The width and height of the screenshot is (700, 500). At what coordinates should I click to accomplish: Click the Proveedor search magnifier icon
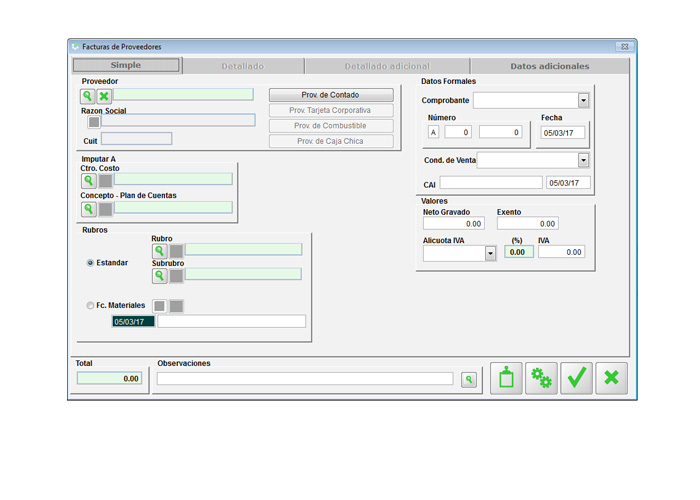pyautogui.click(x=88, y=96)
